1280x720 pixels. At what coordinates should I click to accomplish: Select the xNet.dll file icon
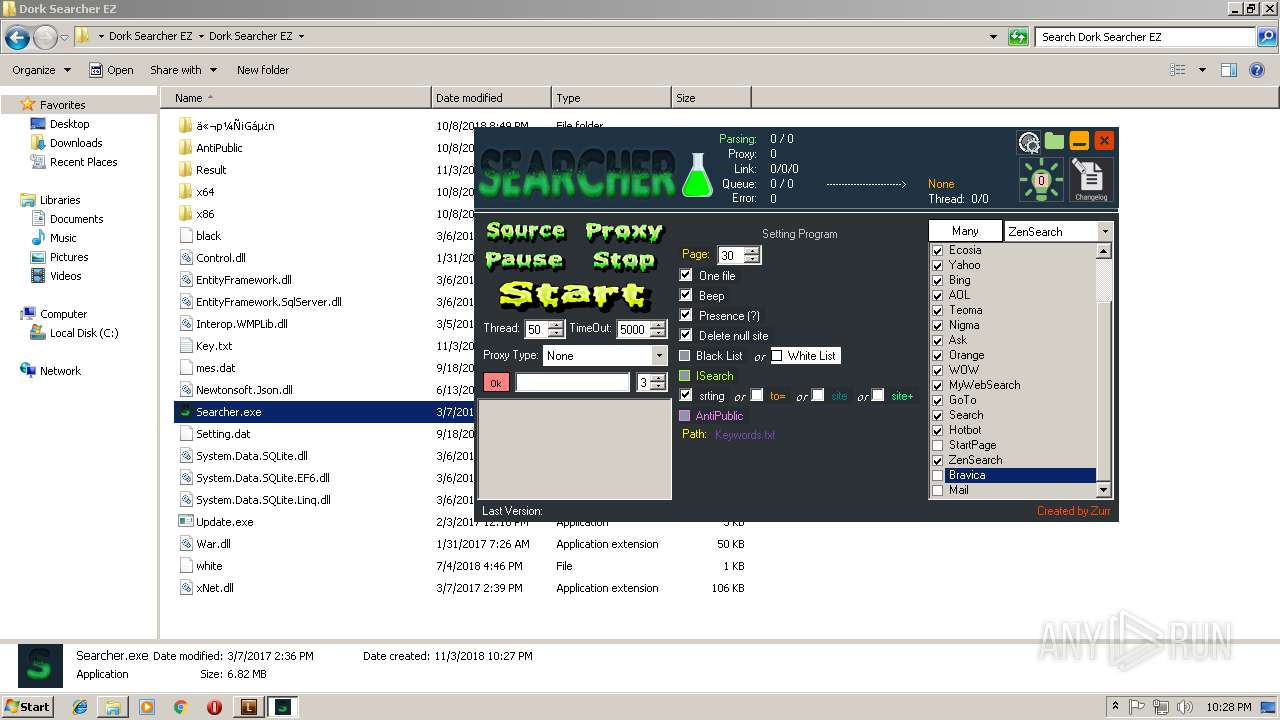click(186, 588)
